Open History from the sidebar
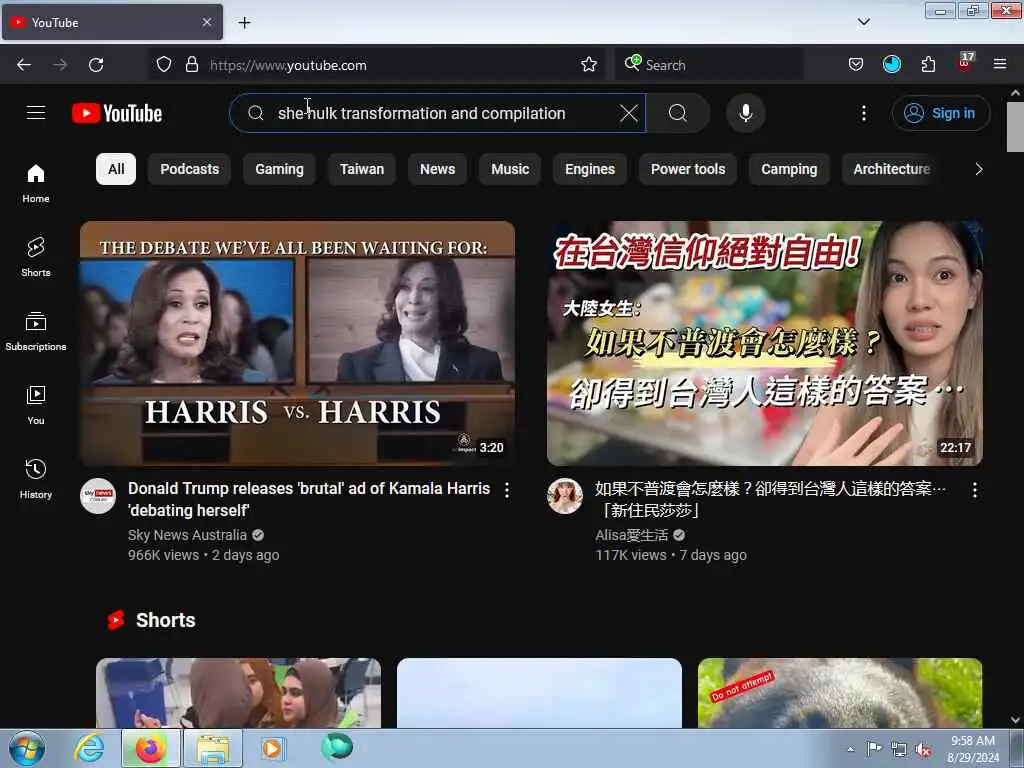This screenshot has height=768, width=1024. point(36,479)
